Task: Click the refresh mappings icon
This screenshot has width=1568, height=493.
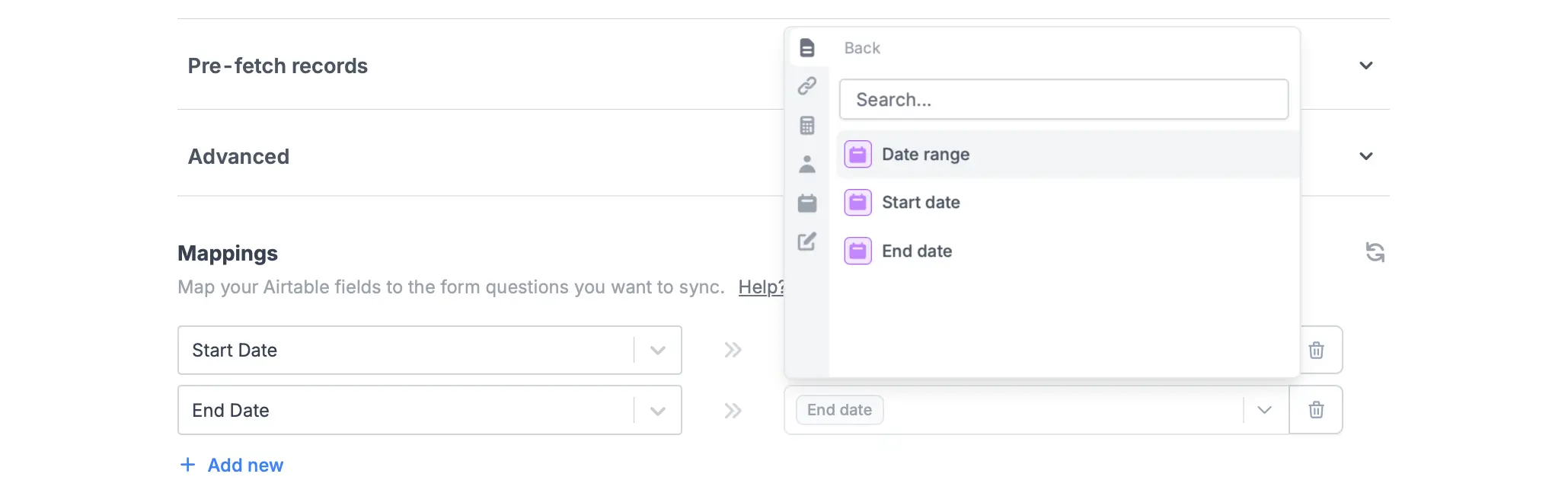Action: 1375,252
